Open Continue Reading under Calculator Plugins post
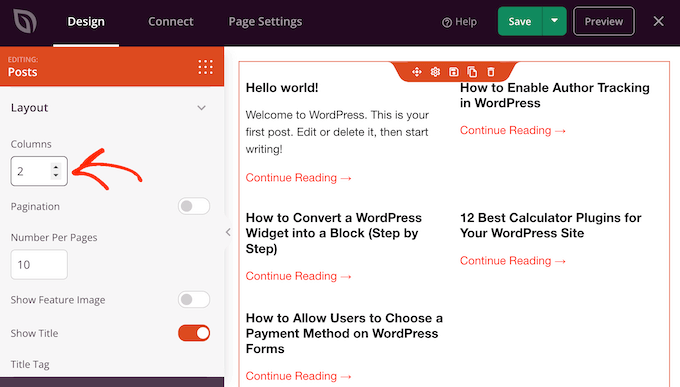This screenshot has height=387, width=680. [x=513, y=261]
